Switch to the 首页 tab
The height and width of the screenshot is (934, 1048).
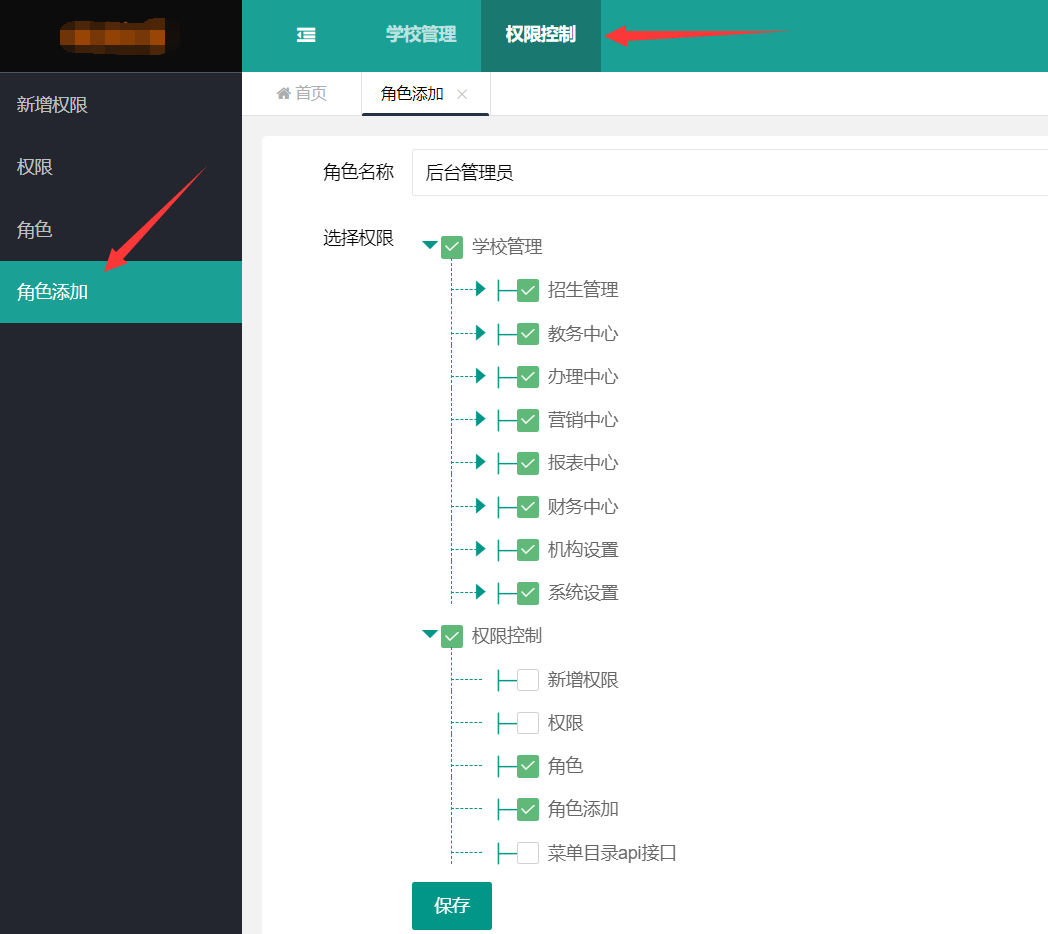(301, 94)
